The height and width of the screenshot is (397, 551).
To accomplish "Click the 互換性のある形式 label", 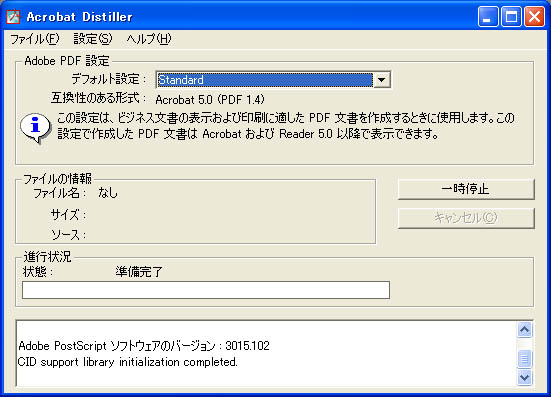I will point(98,98).
